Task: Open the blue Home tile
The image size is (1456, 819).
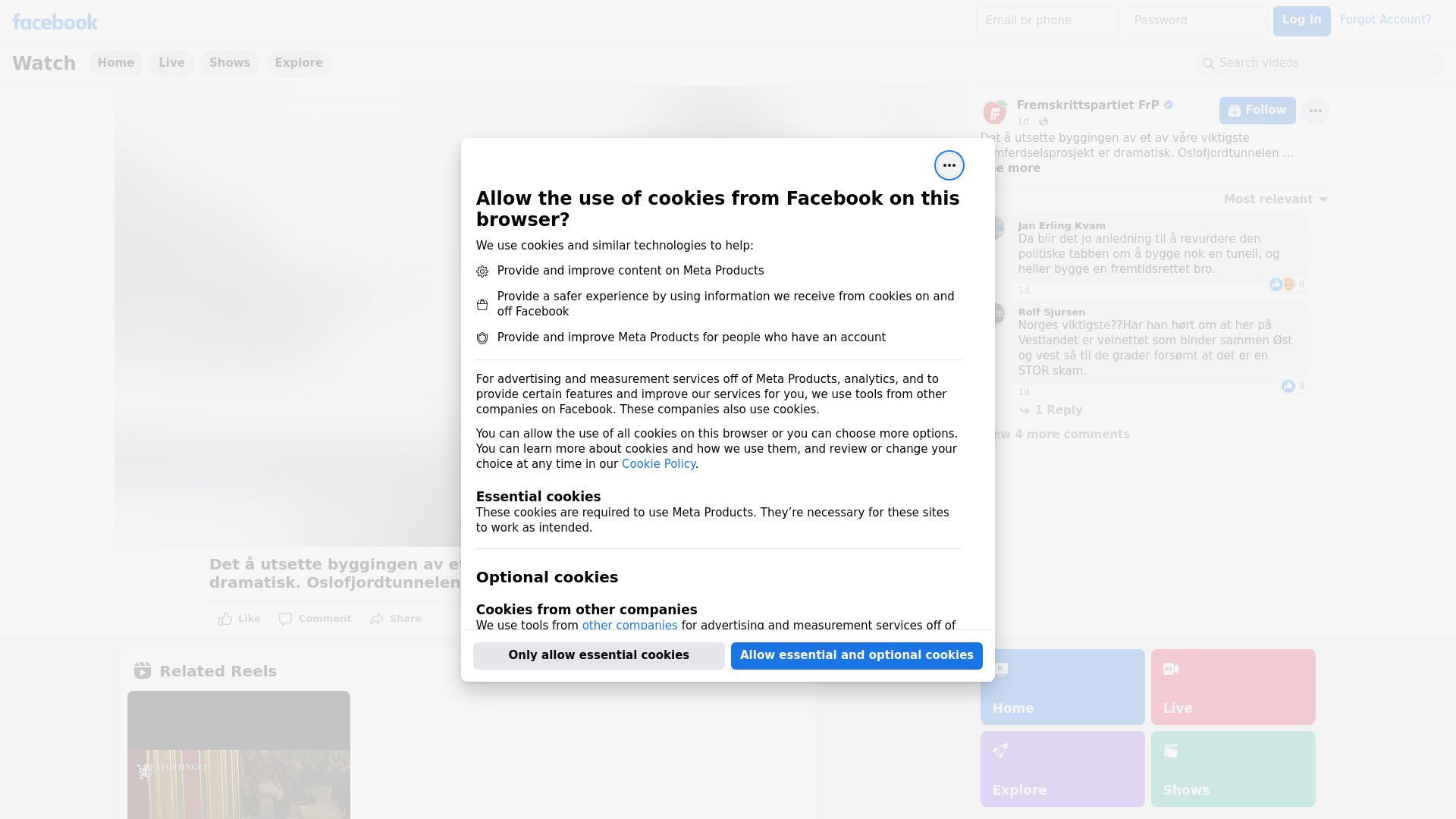Action: [1062, 687]
